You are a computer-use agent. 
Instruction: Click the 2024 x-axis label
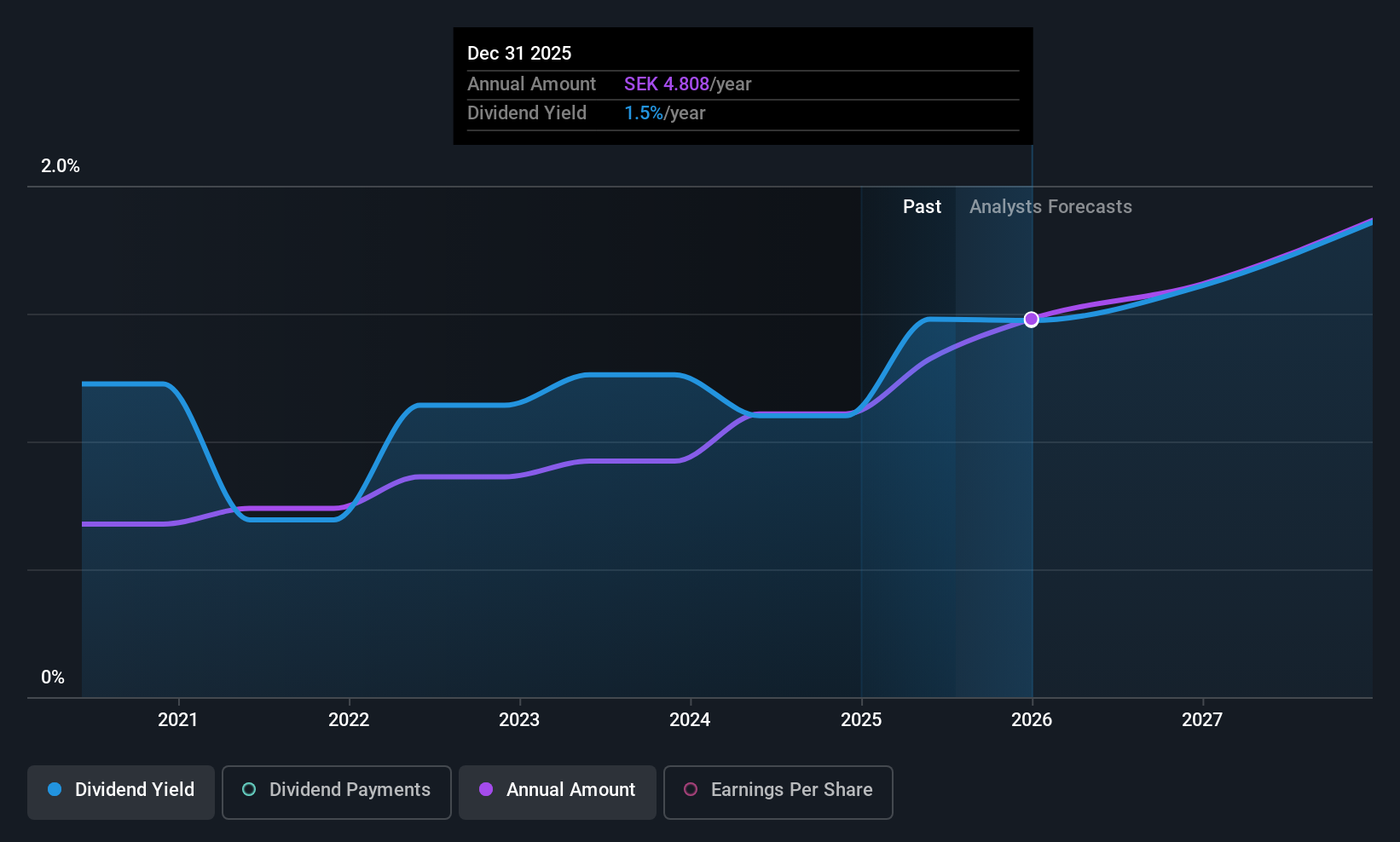point(690,720)
